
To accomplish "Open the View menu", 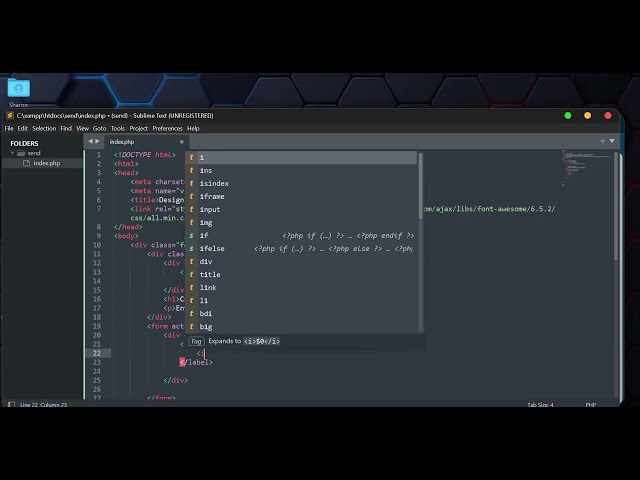I will tap(82, 129).
